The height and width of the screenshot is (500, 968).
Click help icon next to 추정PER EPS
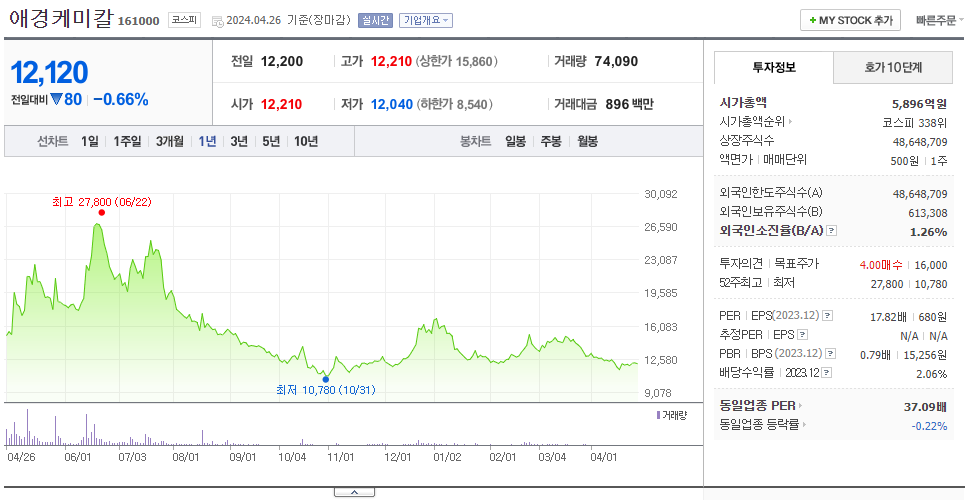[x=803, y=335]
